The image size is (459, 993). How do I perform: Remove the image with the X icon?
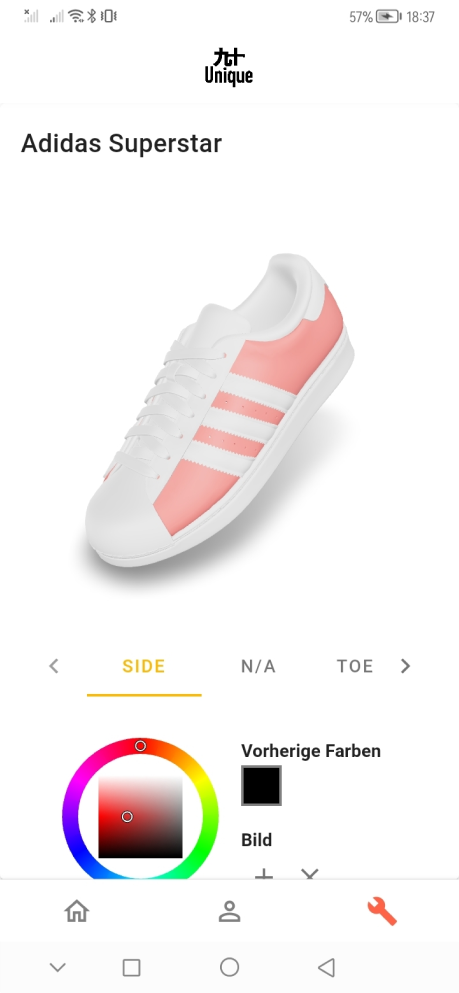click(310, 875)
